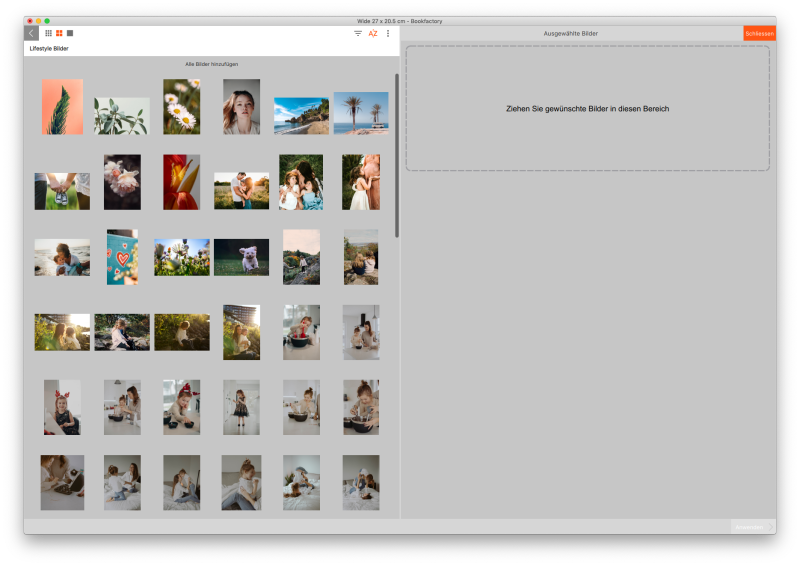Select the coastal rocky beach thumbnail
This screenshot has height=566, width=800.
(x=301, y=115)
